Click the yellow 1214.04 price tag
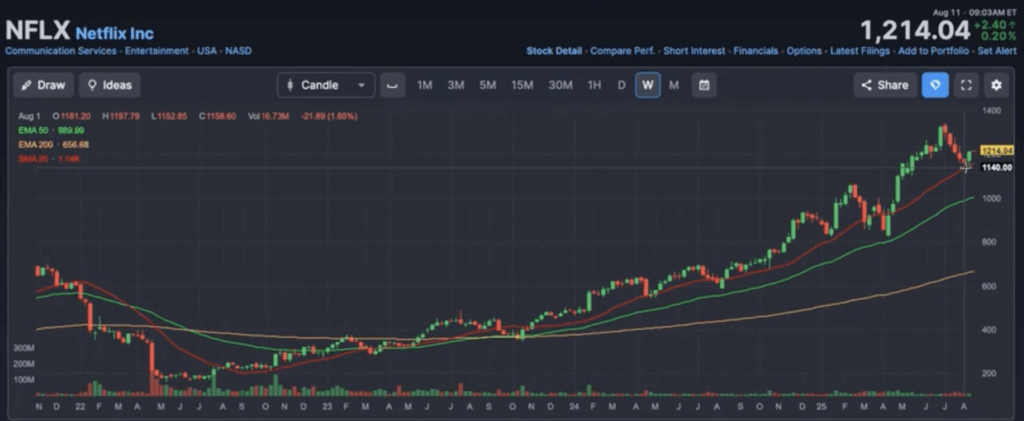Screen dimensions: 1024x421 997,151
